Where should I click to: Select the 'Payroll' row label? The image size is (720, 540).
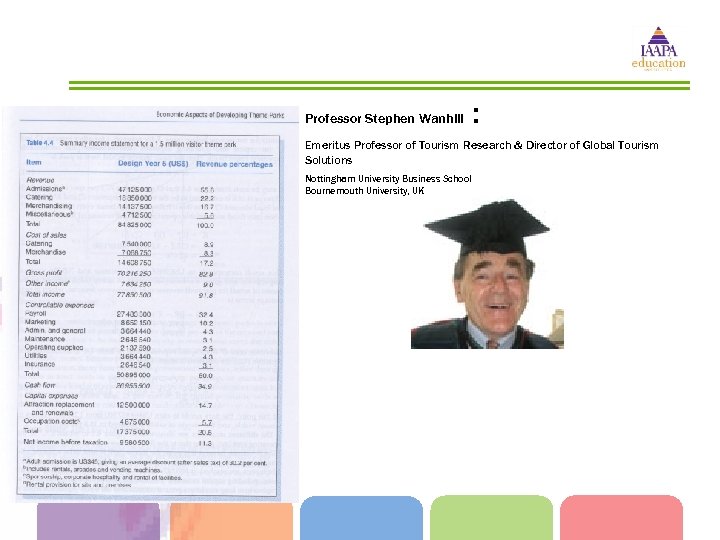(35, 314)
